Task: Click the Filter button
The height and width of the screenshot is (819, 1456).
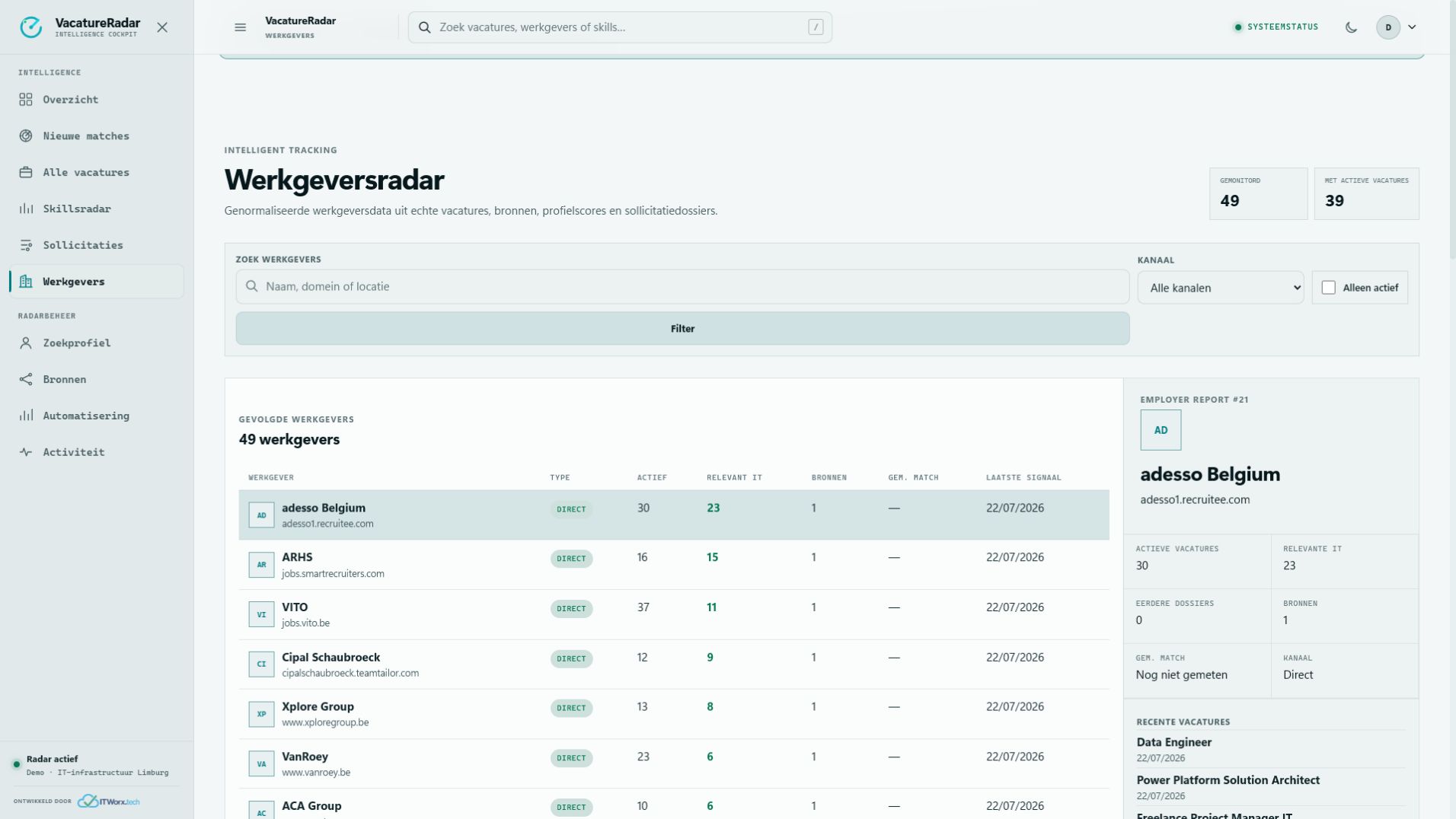Action: (682, 329)
